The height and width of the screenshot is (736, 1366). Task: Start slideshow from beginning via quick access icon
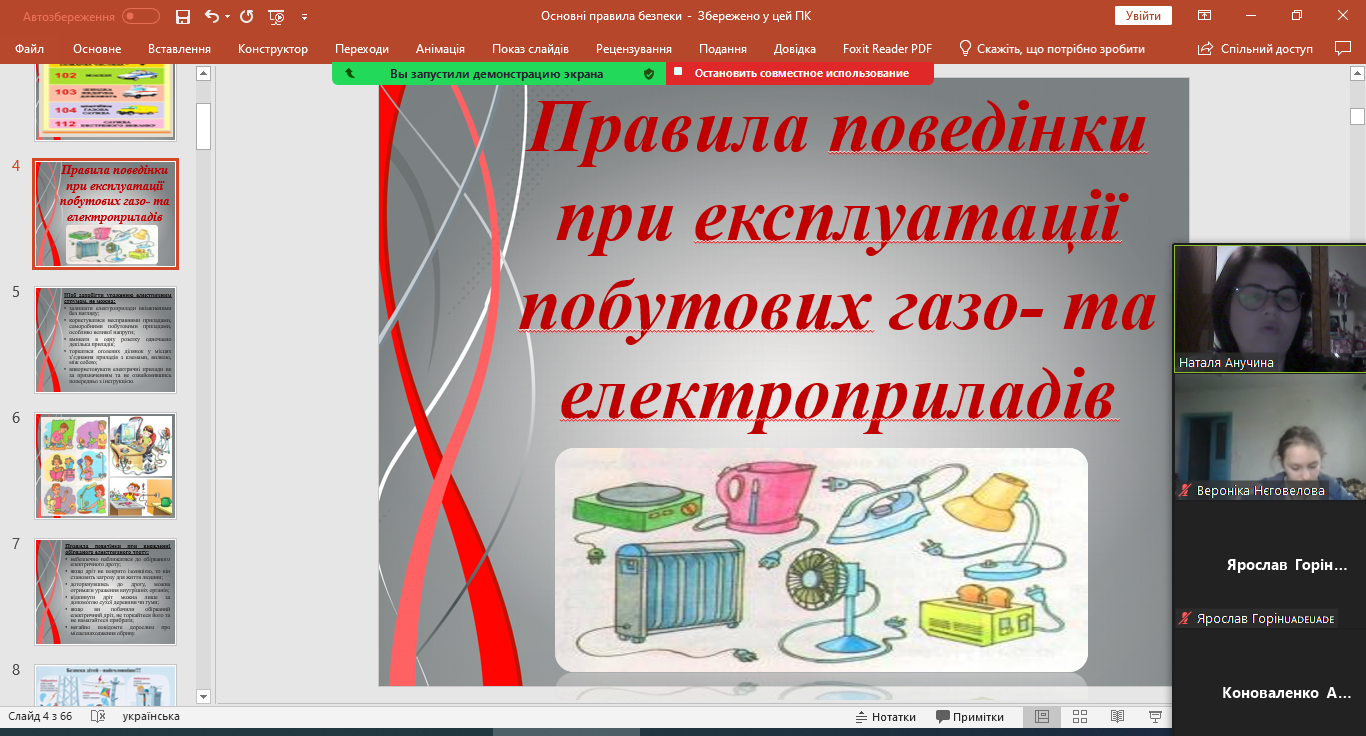click(x=277, y=16)
